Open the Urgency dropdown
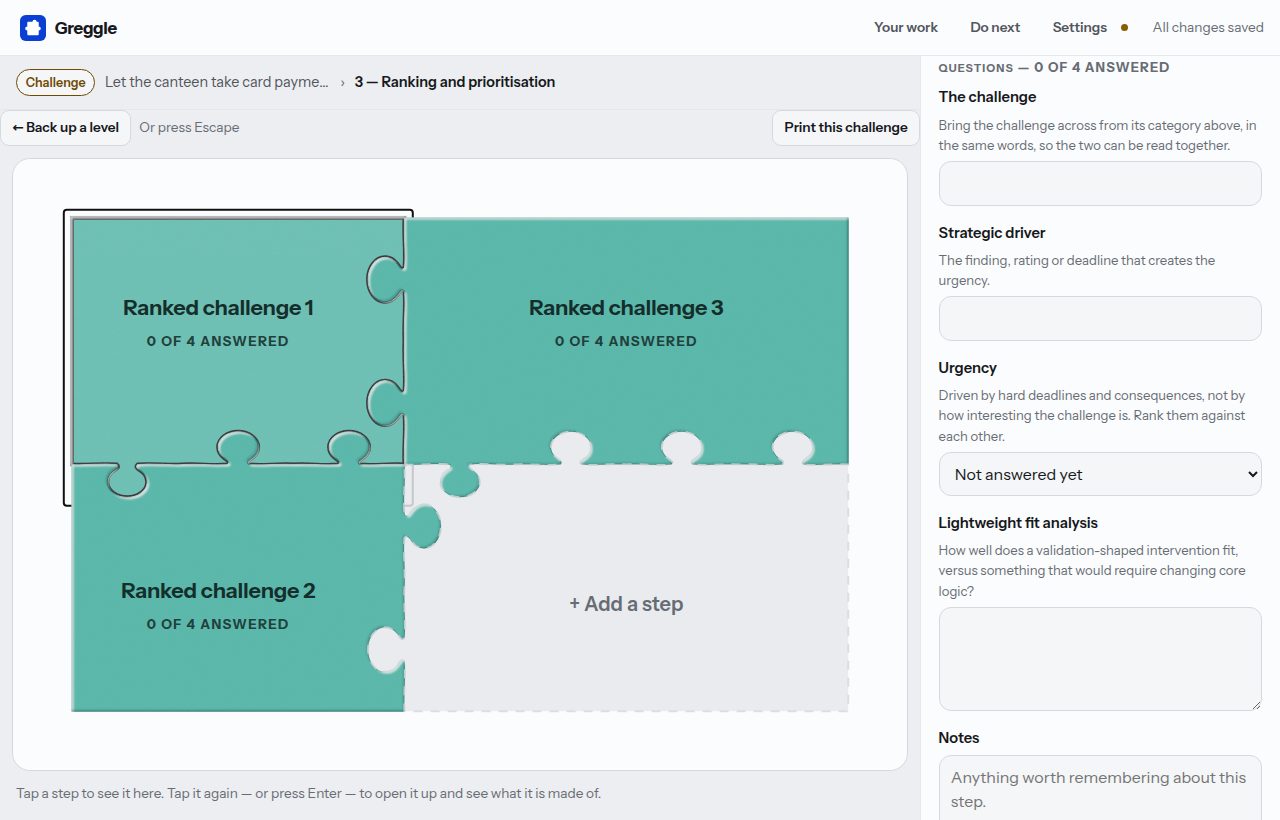The image size is (1280, 820). (x=1100, y=474)
